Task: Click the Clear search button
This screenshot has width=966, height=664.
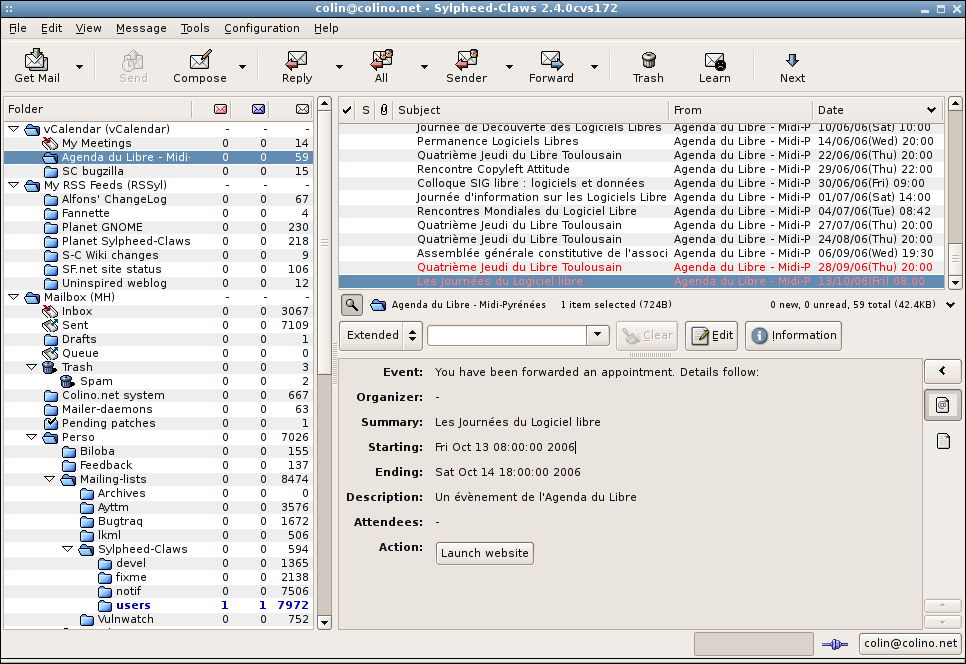Action: pos(647,336)
